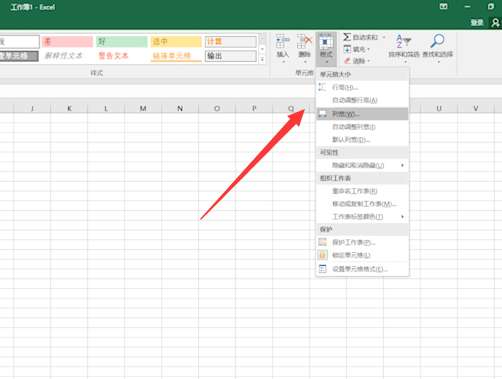Select Column Width (W) menu item
The width and height of the screenshot is (502, 379).
[362, 114]
